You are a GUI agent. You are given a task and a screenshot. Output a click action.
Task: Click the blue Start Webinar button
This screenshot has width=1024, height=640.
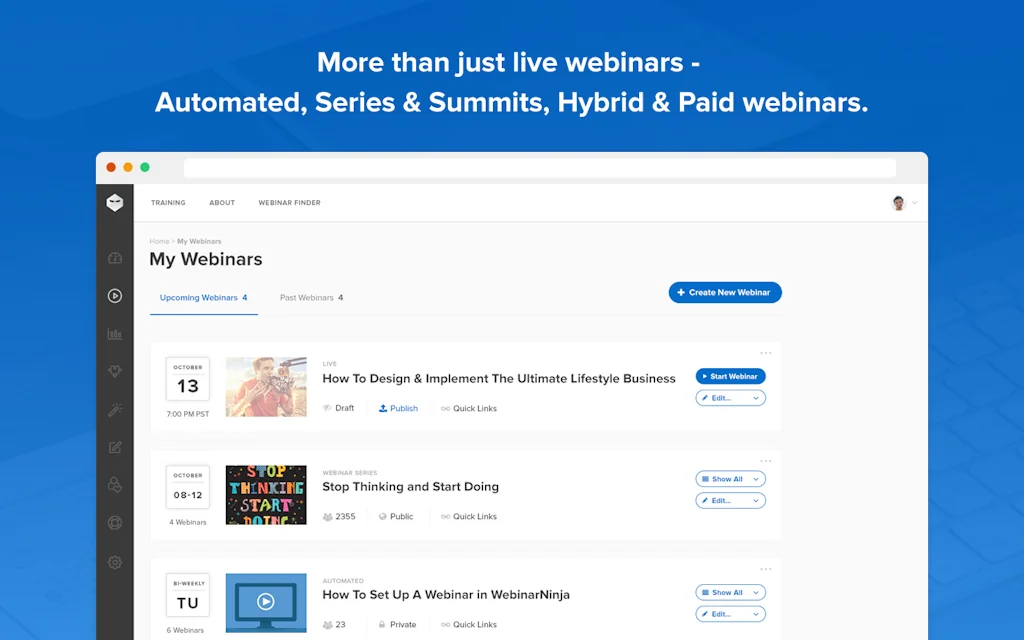[x=730, y=376]
